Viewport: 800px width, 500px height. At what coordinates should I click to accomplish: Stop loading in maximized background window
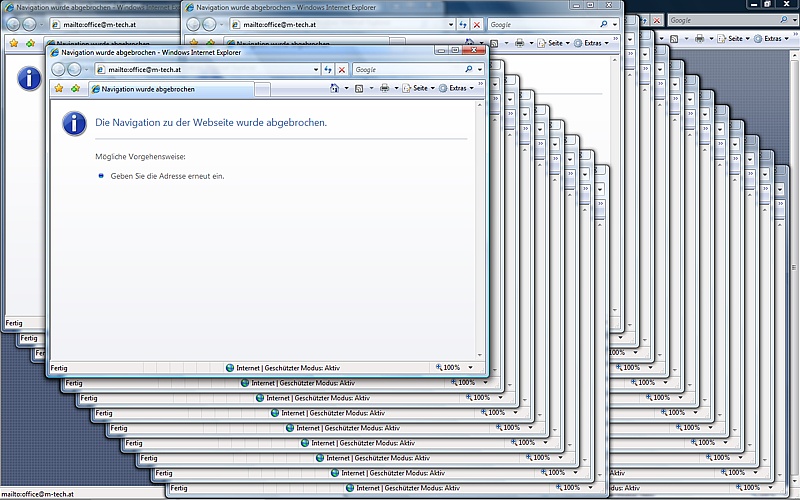click(x=657, y=20)
